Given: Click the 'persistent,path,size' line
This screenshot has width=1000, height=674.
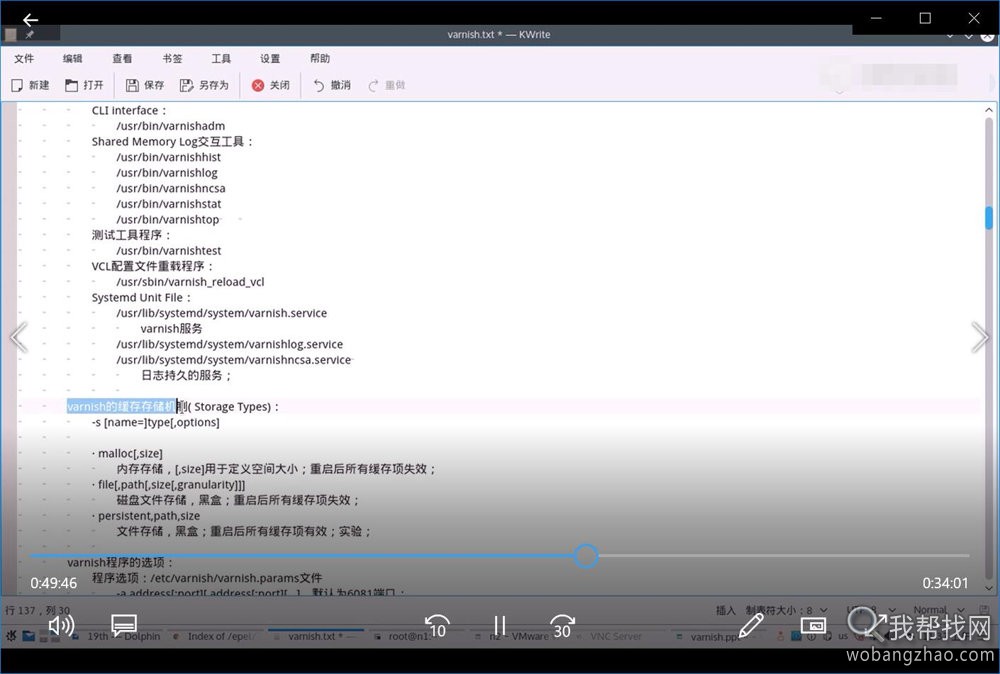Looking at the screenshot, I should [145, 516].
